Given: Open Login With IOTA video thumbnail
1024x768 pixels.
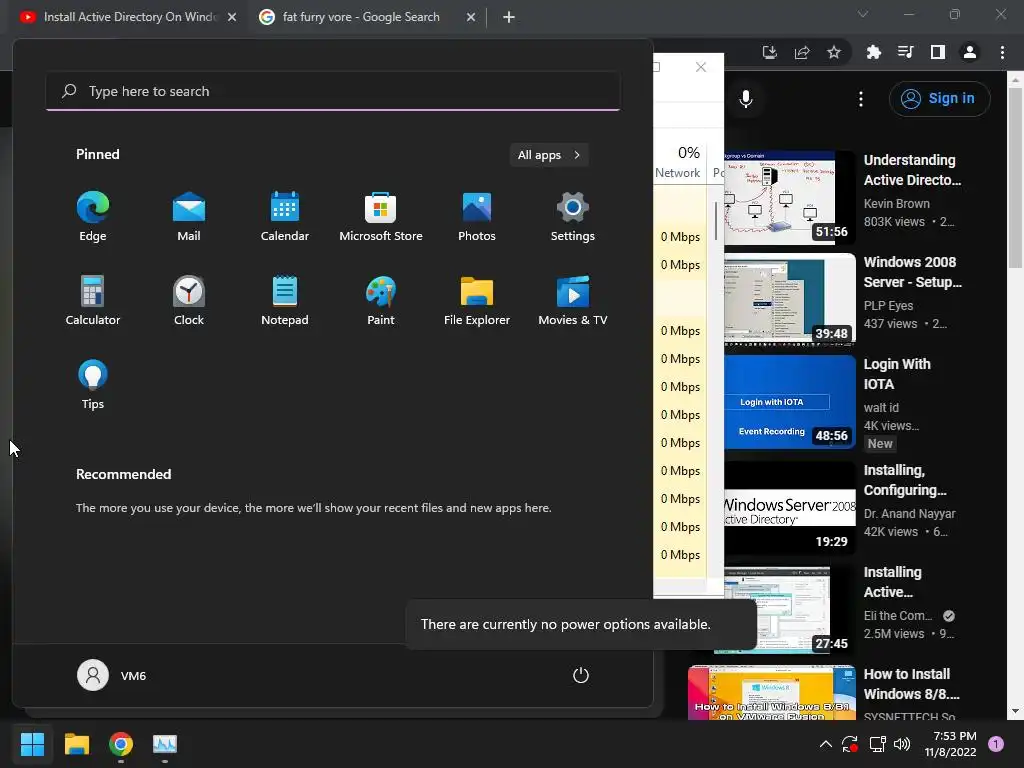Looking at the screenshot, I should [790, 402].
